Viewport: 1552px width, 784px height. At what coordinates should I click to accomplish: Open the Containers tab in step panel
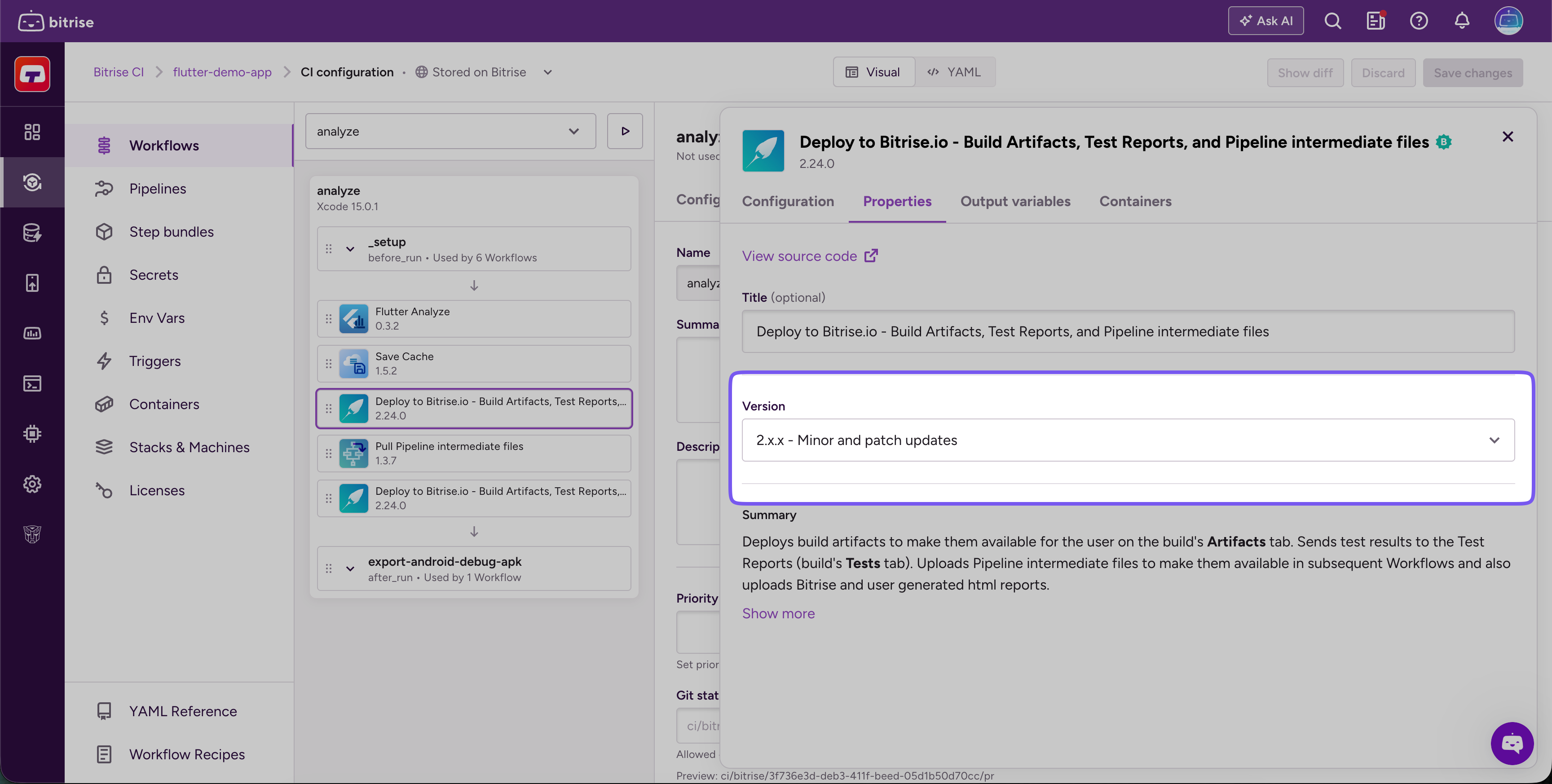1135,201
